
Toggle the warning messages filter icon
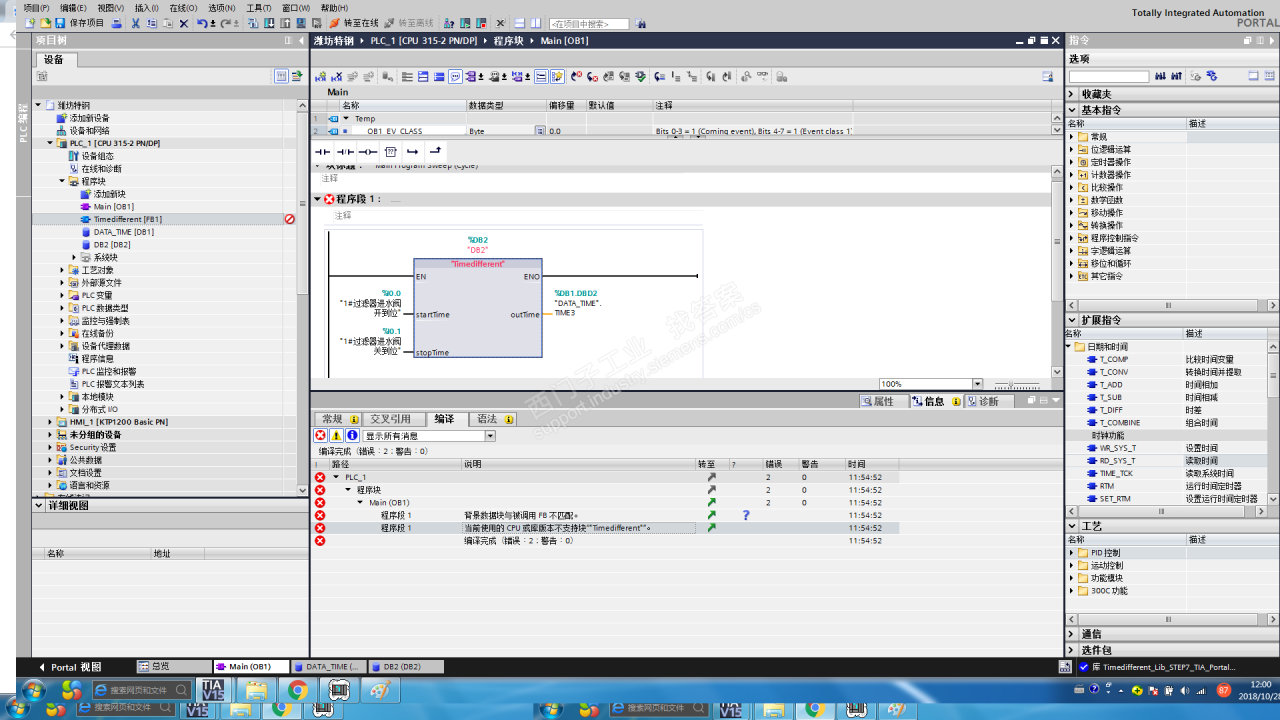pos(336,436)
